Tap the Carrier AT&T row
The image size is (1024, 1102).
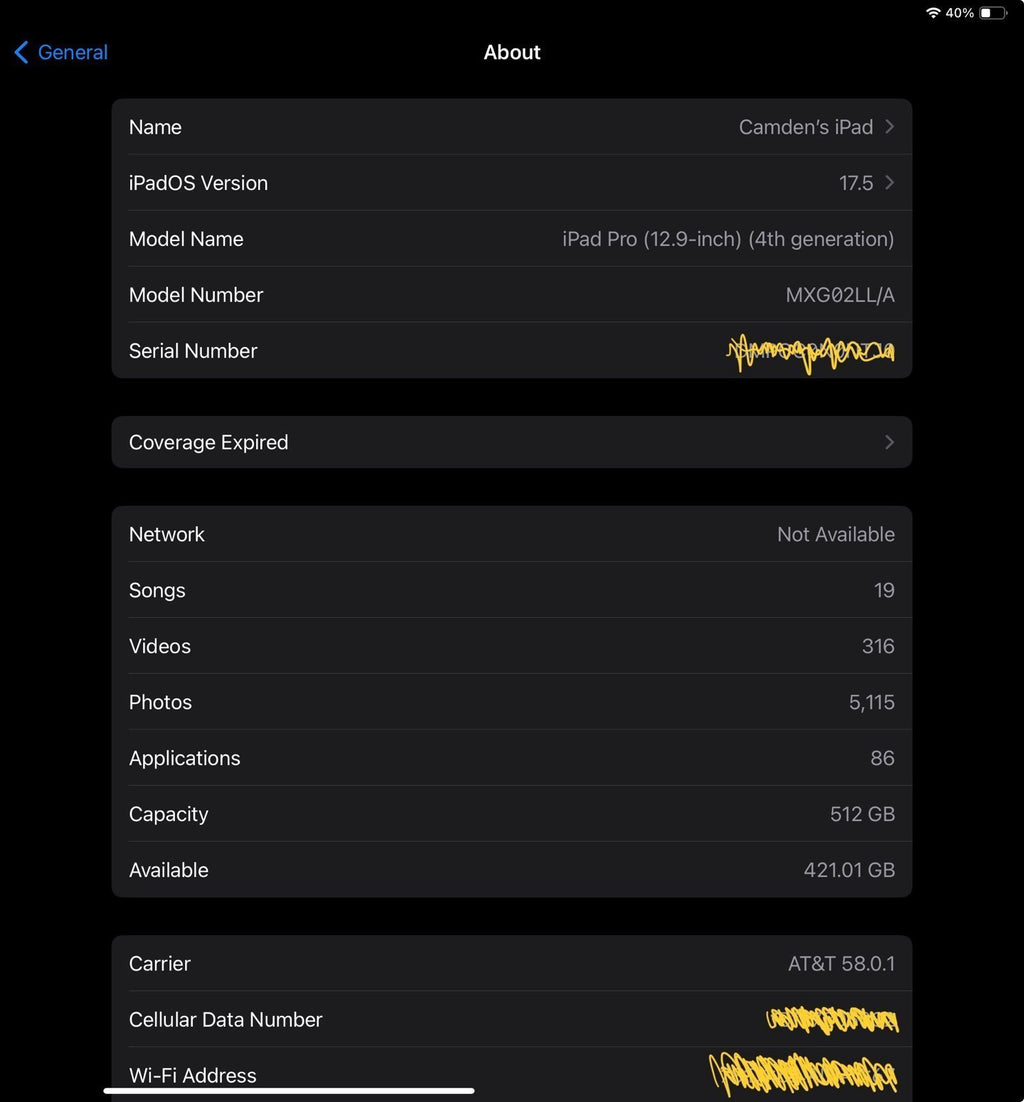(512, 963)
